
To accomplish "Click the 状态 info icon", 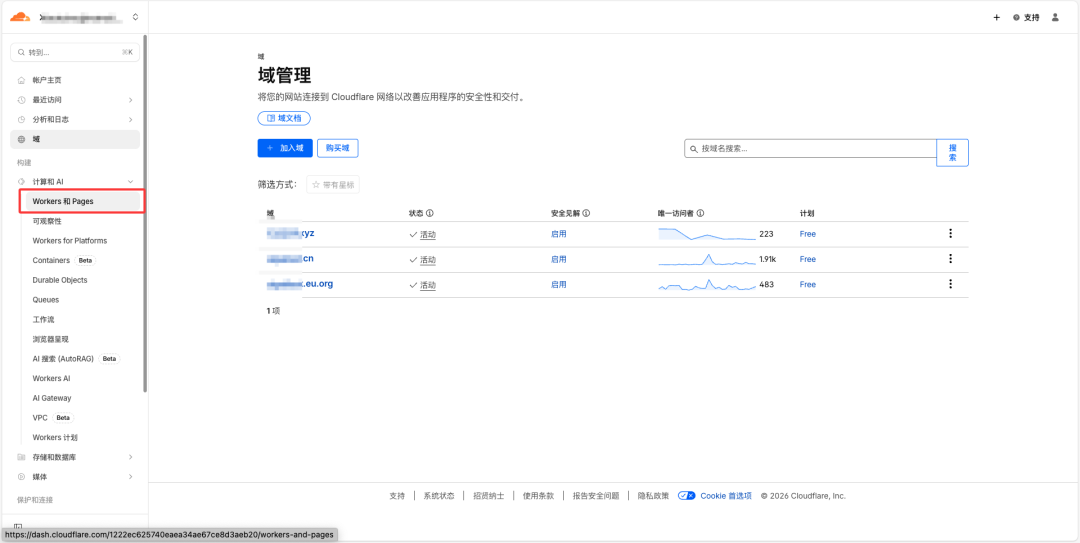I will [430, 214].
